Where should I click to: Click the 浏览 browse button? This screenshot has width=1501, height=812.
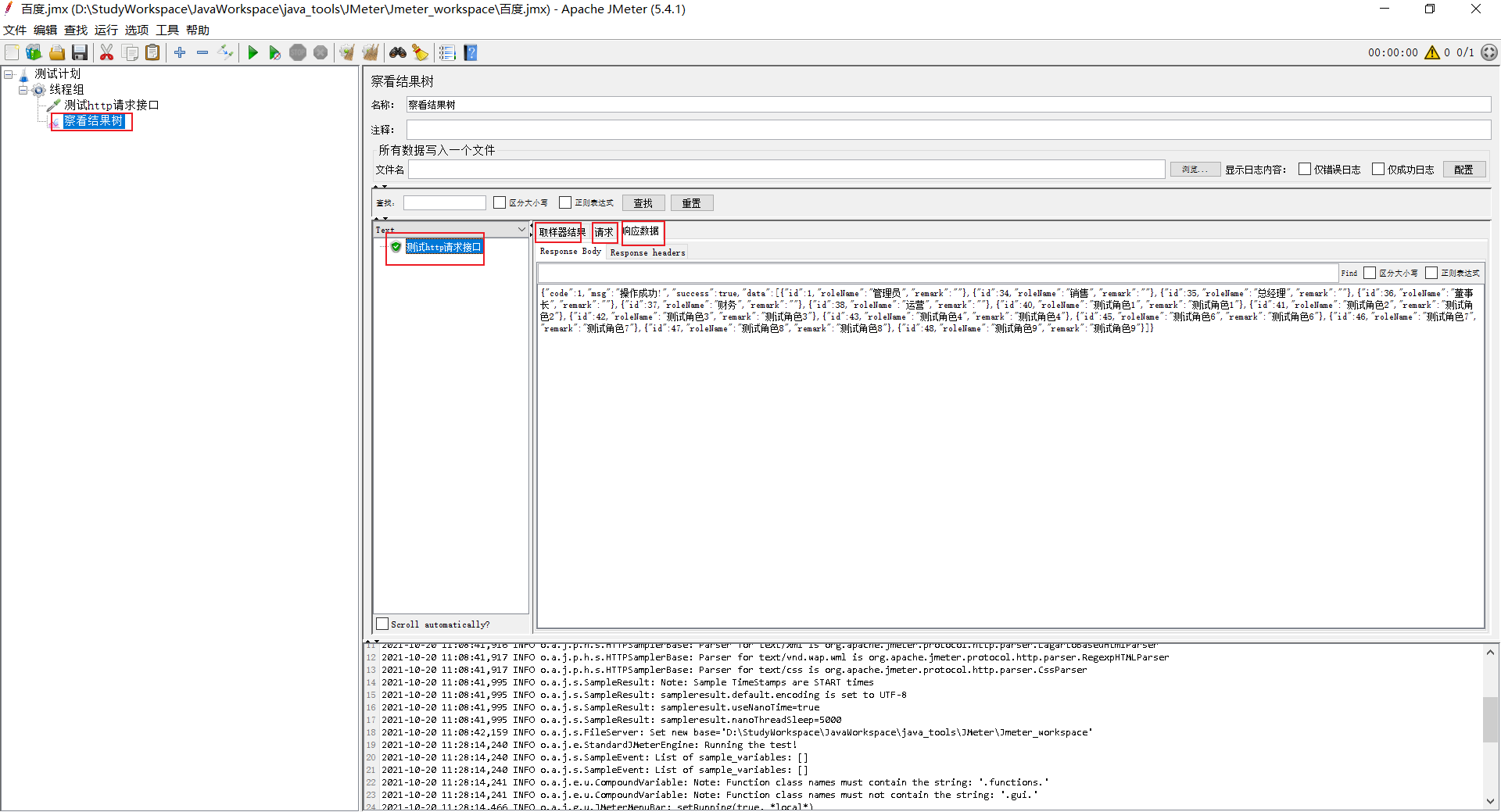pyautogui.click(x=1195, y=170)
